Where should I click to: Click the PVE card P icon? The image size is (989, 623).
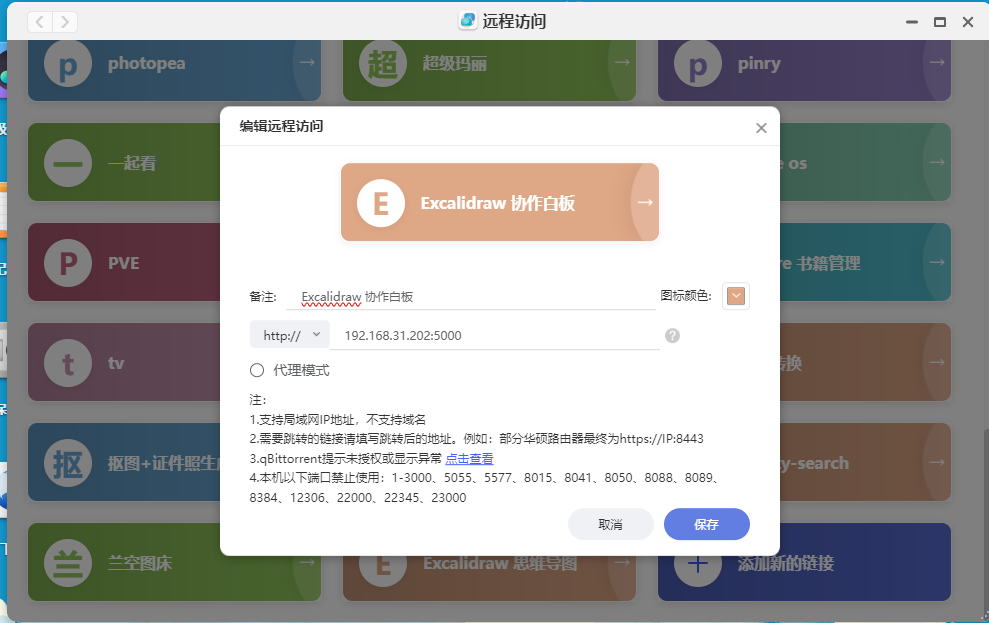click(68, 263)
